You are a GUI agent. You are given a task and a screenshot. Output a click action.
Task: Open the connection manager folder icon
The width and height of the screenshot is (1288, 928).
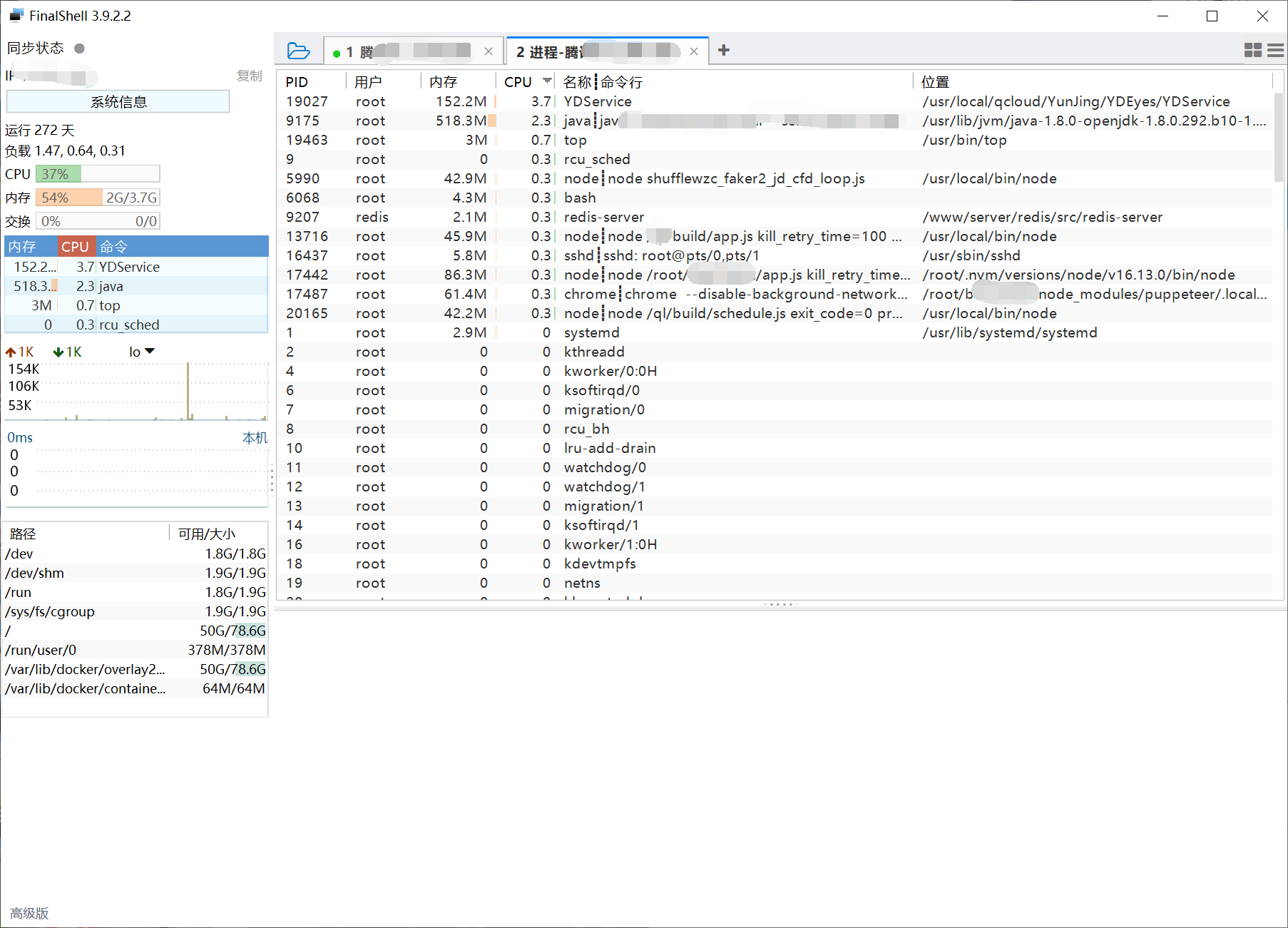(299, 50)
